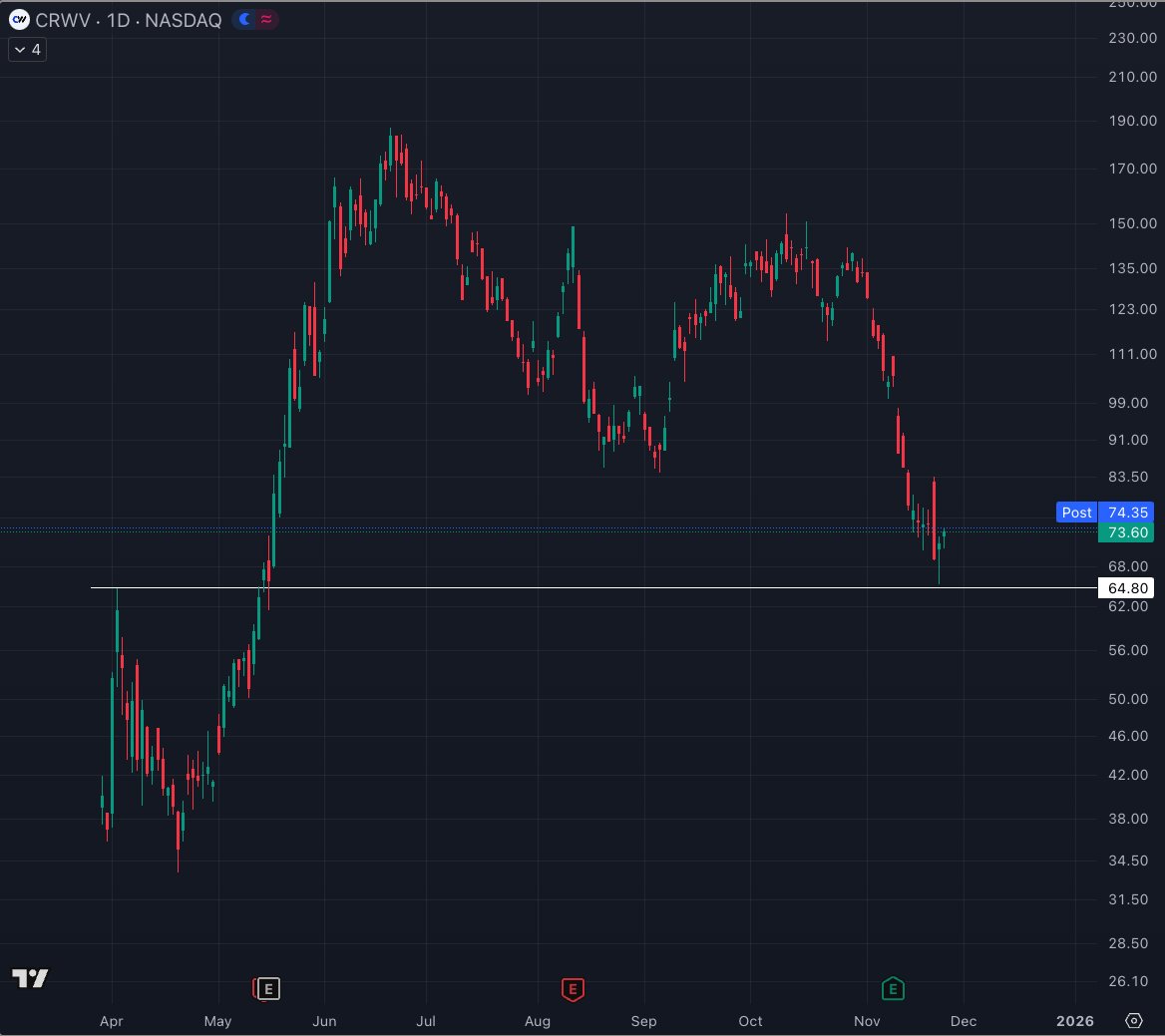Open the red August earnings E marker

[573, 989]
